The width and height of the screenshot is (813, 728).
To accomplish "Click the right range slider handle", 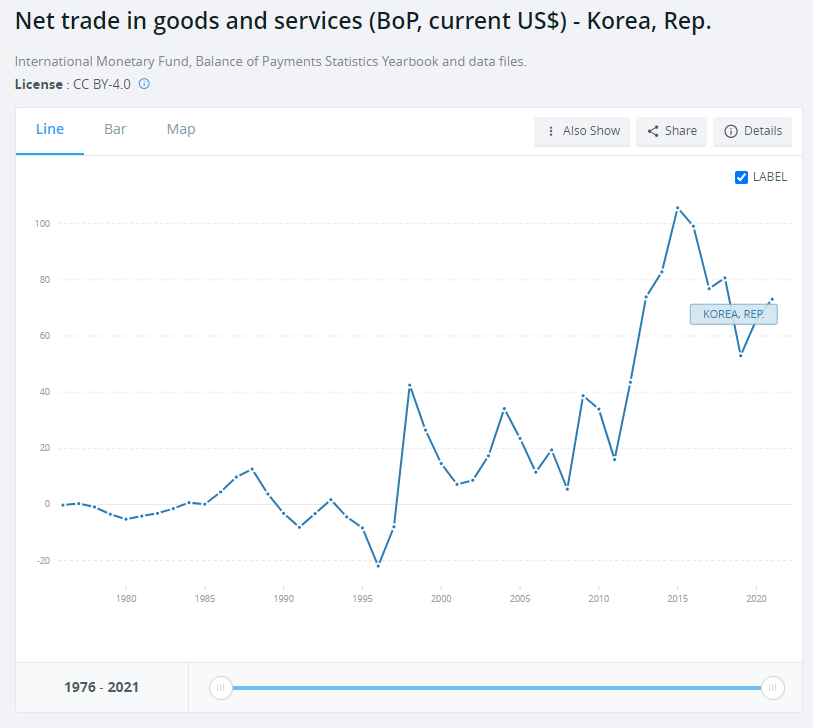I will point(772,687).
